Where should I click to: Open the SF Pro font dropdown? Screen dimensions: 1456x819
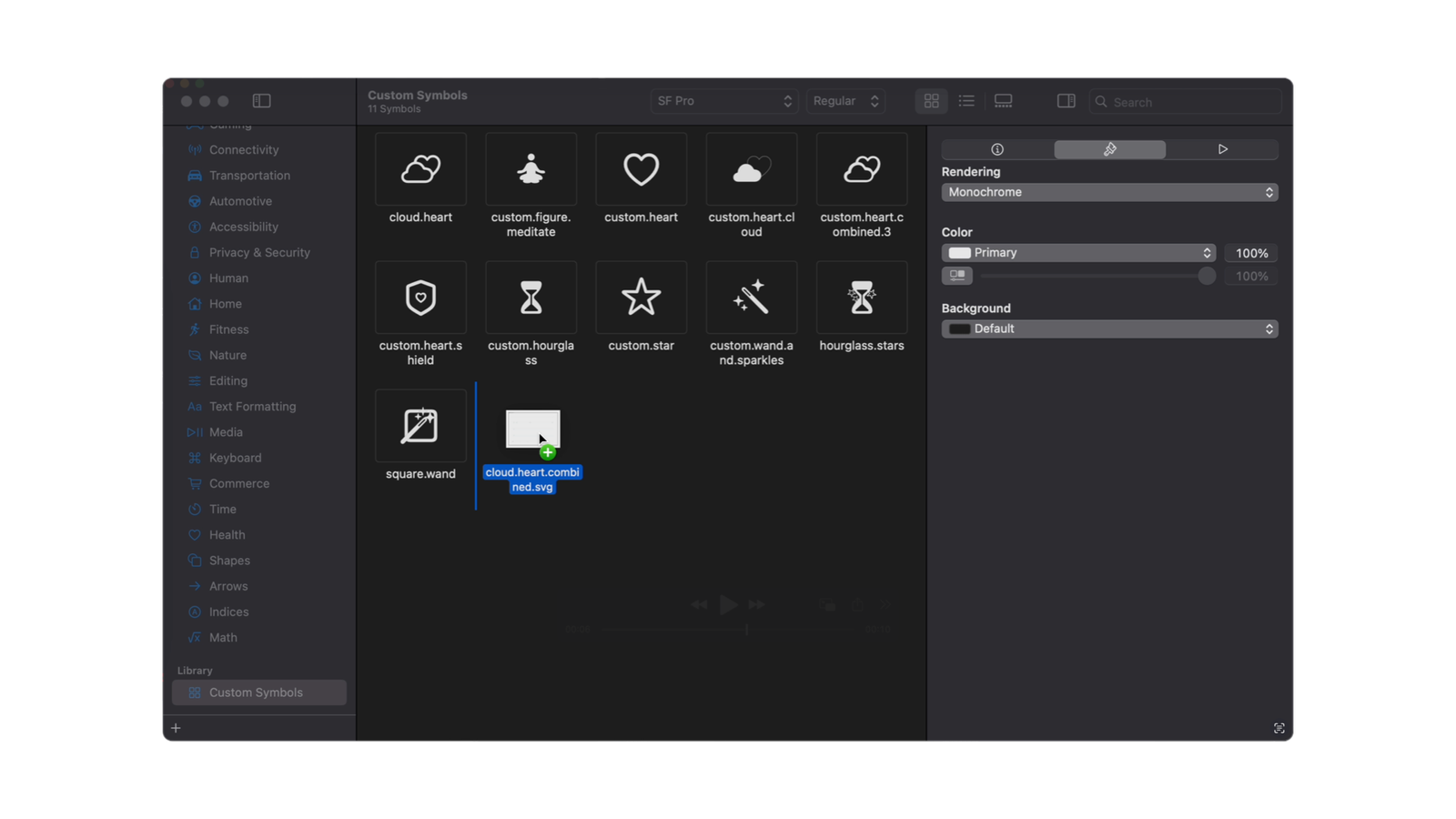723,101
